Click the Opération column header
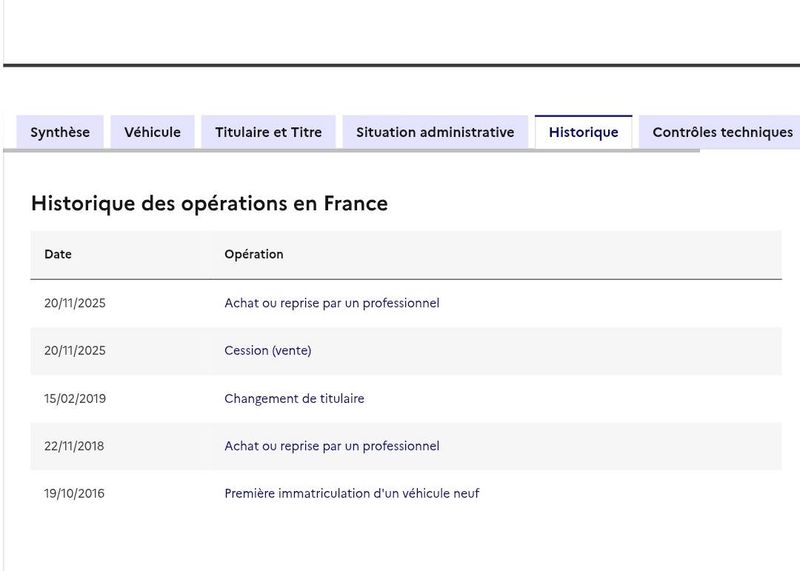Viewport: 800px width, 571px height. [254, 254]
